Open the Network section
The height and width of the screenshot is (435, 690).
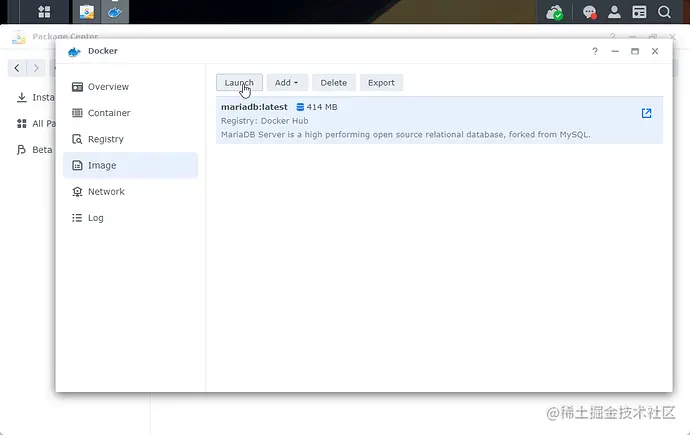click(130, 192)
